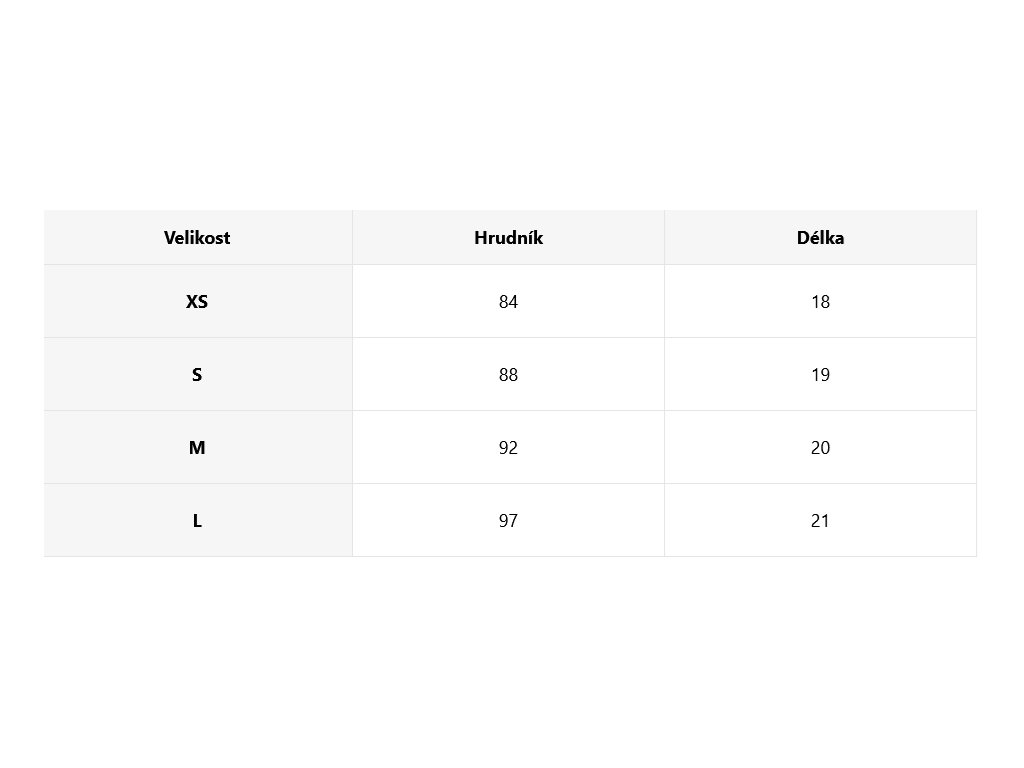Select the chest measurement for size L

point(508,521)
